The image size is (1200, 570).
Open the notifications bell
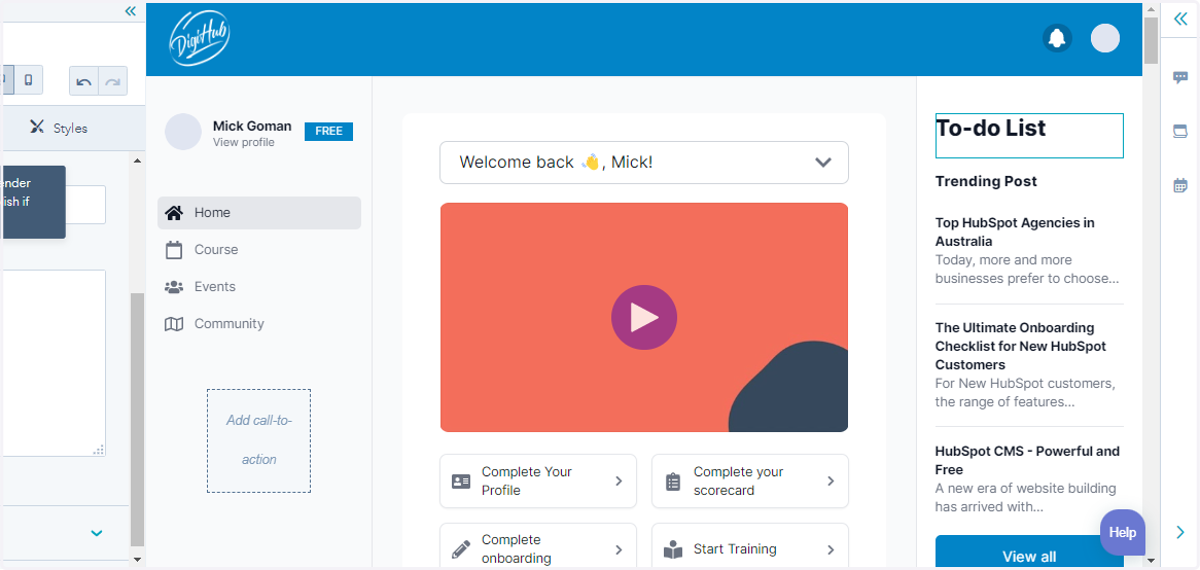1056,38
